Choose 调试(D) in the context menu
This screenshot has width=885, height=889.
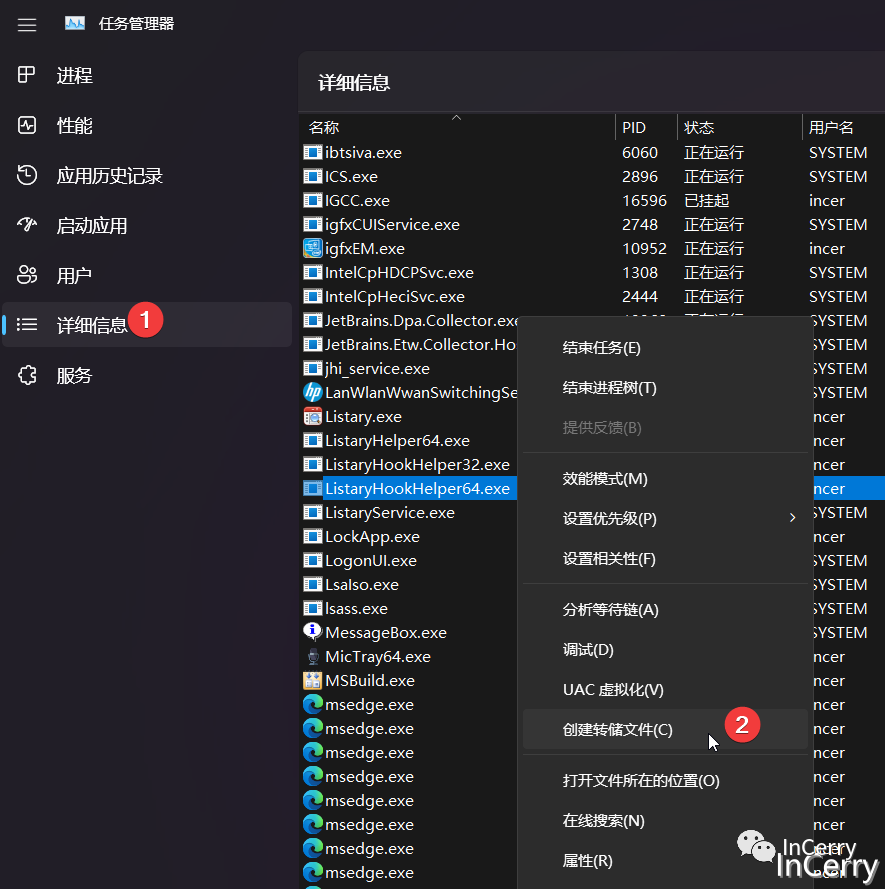[664, 650]
